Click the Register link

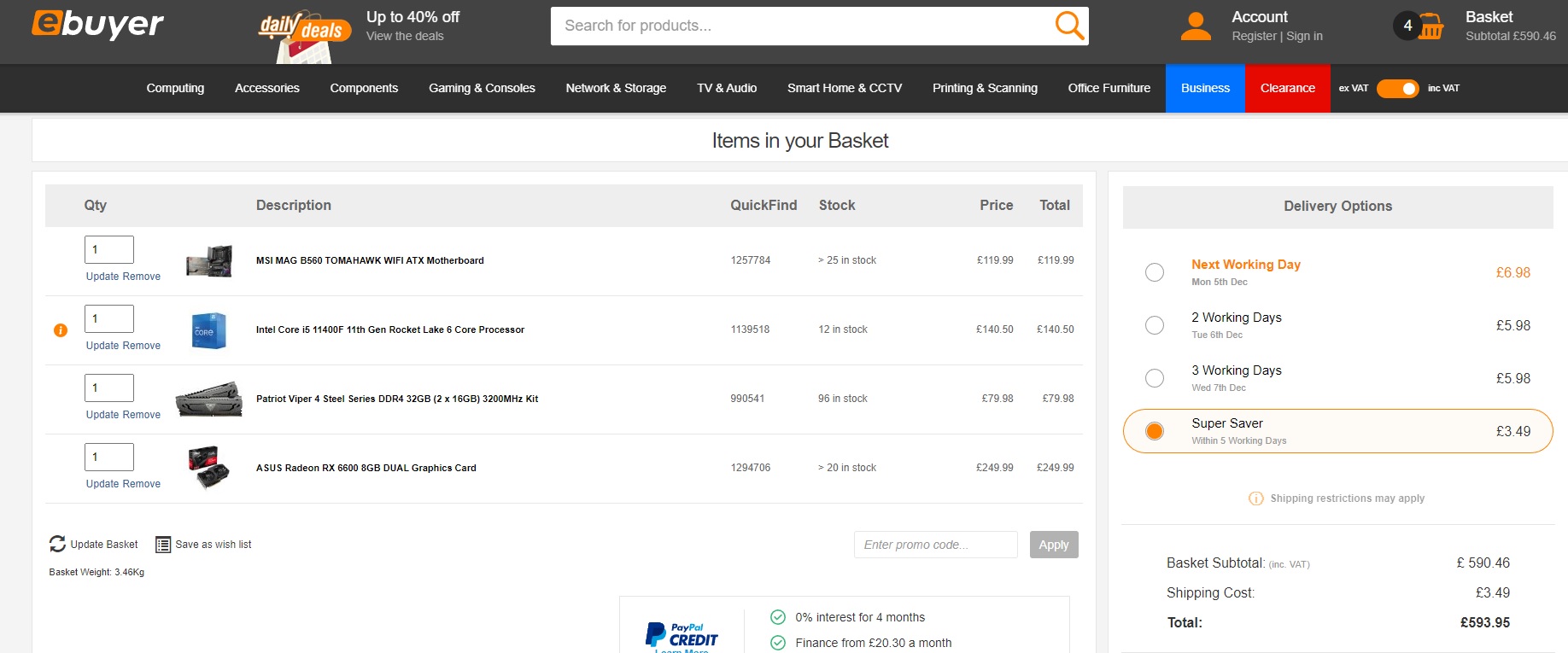pos(1254,36)
